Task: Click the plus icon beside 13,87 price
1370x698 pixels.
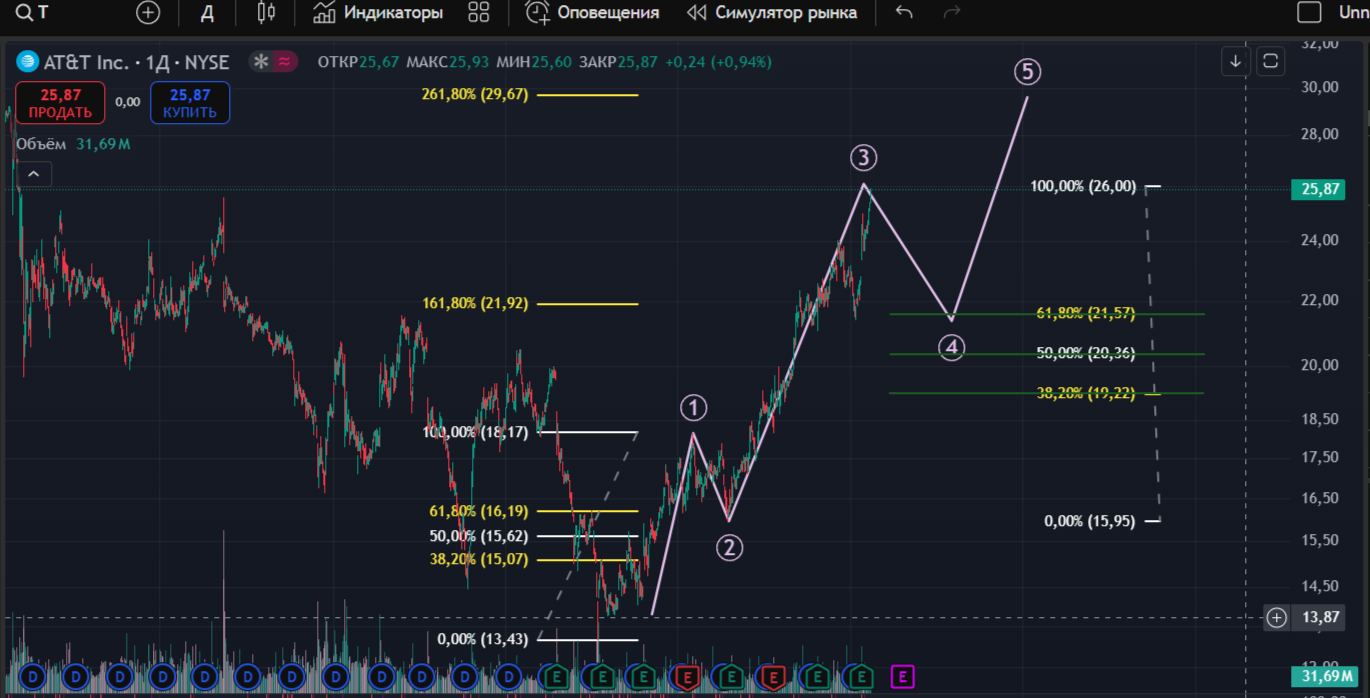Action: coord(1276,617)
